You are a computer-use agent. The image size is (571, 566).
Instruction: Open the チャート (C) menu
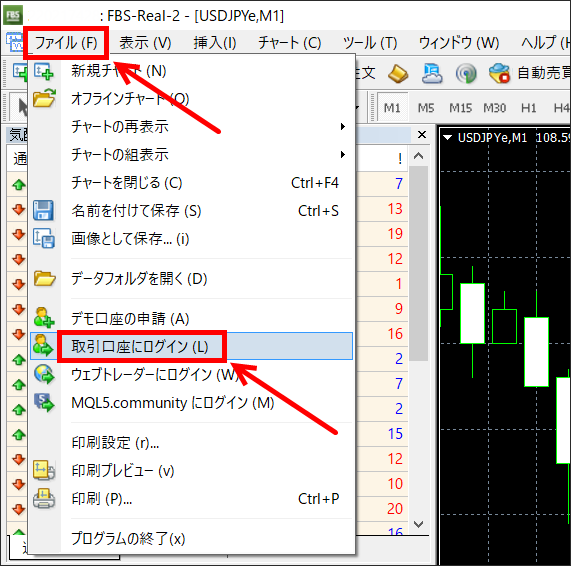click(290, 43)
